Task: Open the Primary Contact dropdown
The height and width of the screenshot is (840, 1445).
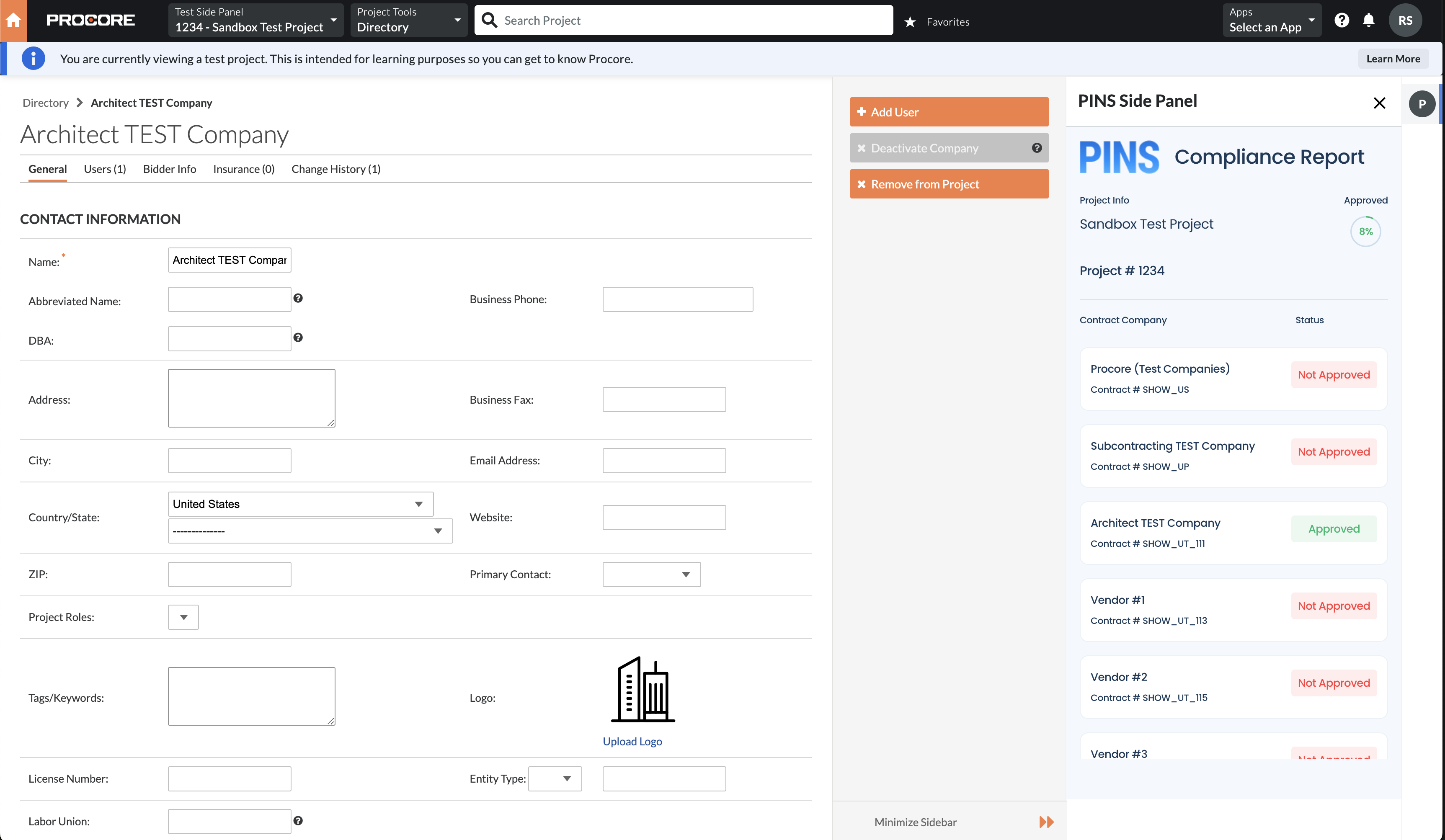Action: coord(651,575)
